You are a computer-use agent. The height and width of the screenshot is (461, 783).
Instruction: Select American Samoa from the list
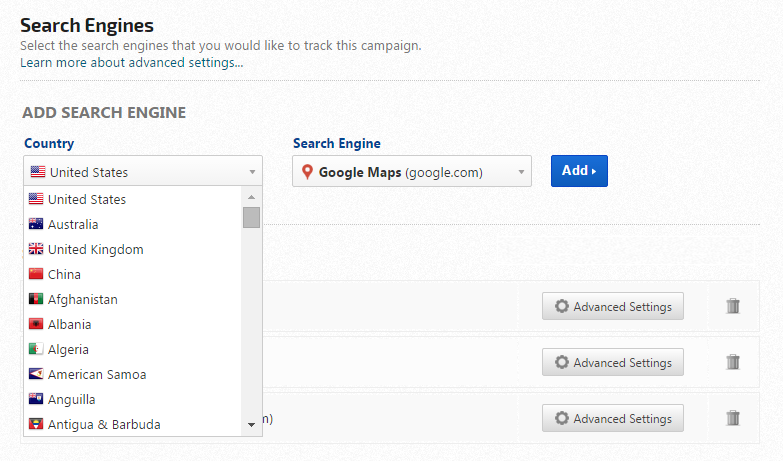pyautogui.click(x=97, y=374)
